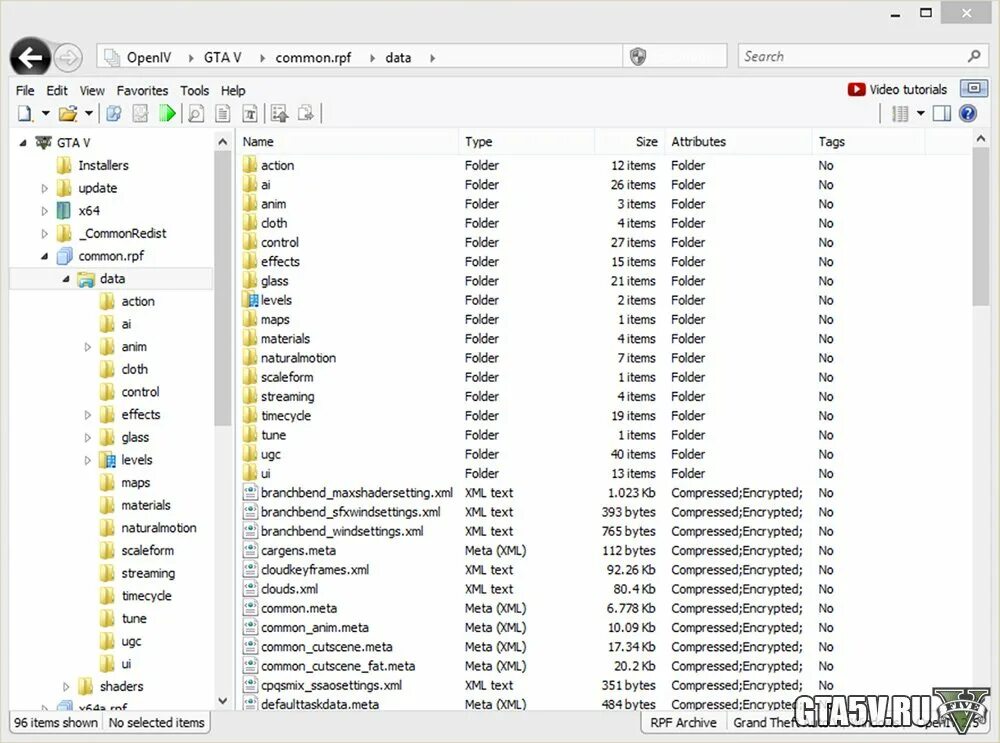The width and height of the screenshot is (1000, 743).
Task: Open the Favorites menu
Action: (142, 91)
